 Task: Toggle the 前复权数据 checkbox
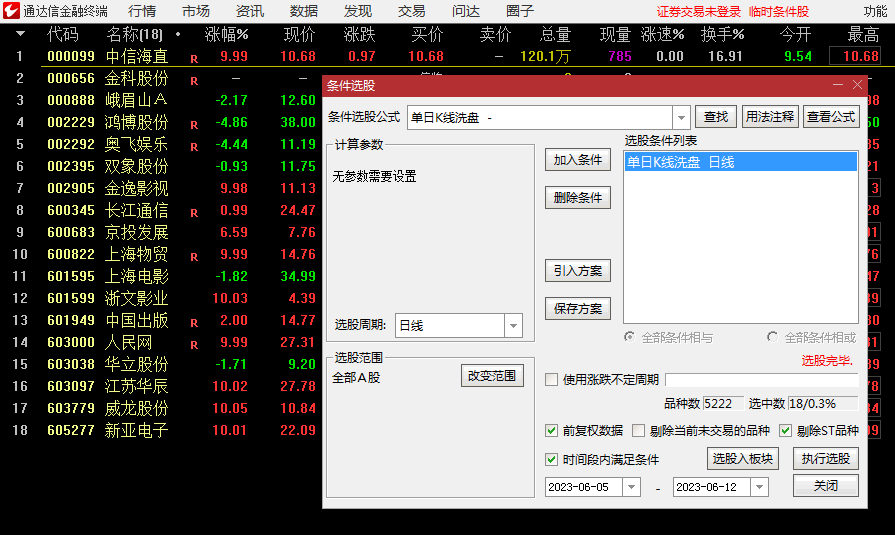coord(551,431)
